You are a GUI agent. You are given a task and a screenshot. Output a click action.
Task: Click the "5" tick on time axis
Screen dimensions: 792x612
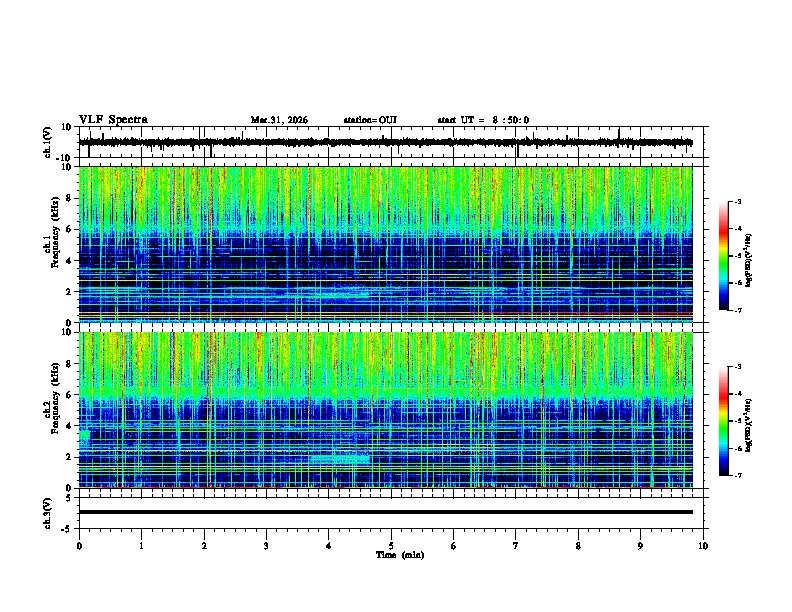pos(391,546)
